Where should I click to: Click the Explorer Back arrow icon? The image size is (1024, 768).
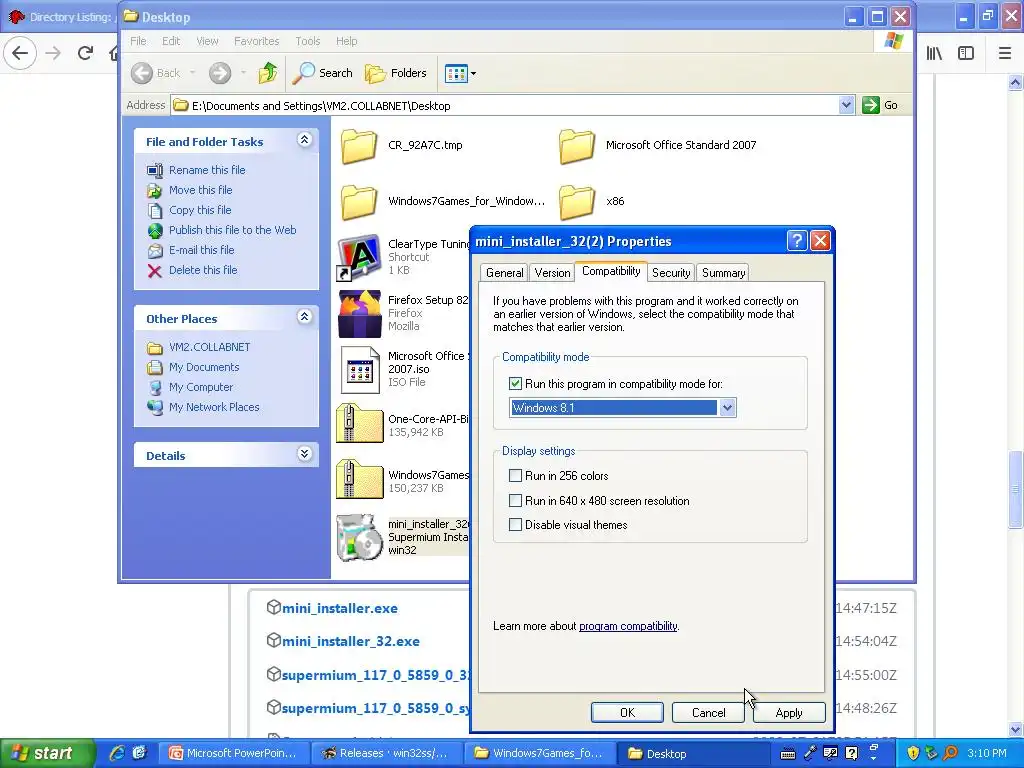click(x=142, y=73)
